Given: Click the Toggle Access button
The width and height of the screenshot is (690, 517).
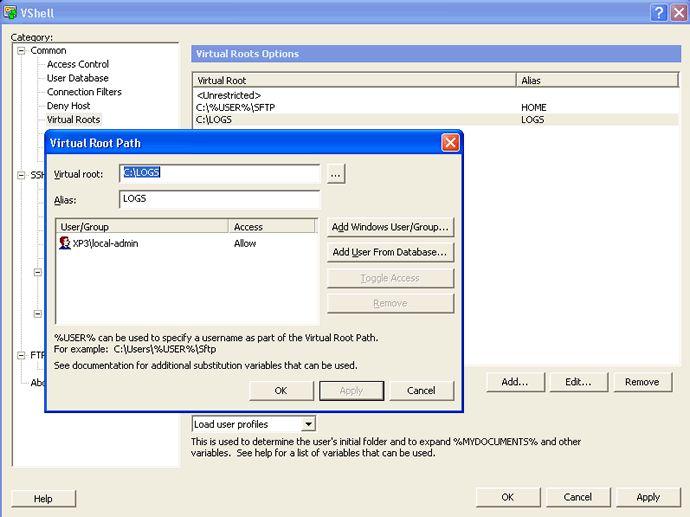Looking at the screenshot, I should coord(390,278).
